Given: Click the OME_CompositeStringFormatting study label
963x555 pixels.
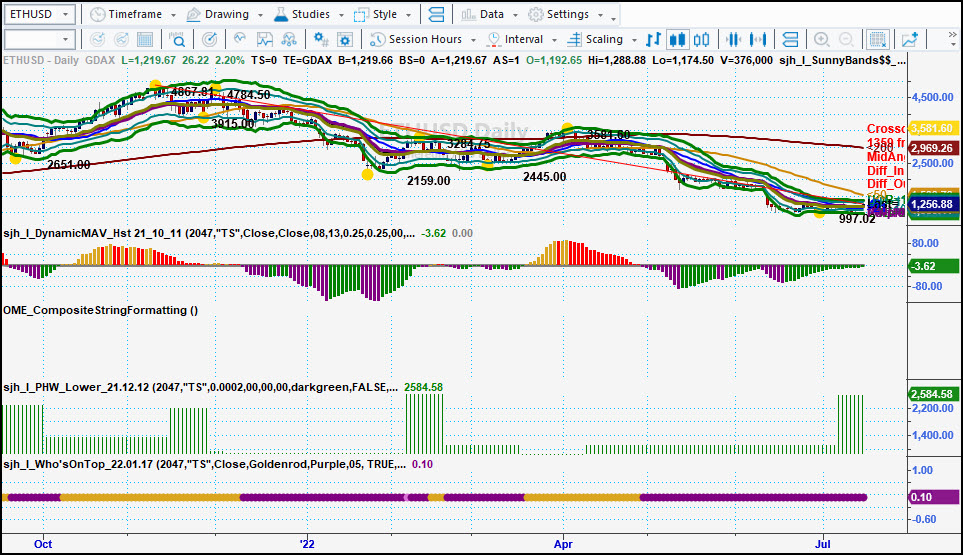Looking at the screenshot, I should tap(101, 310).
